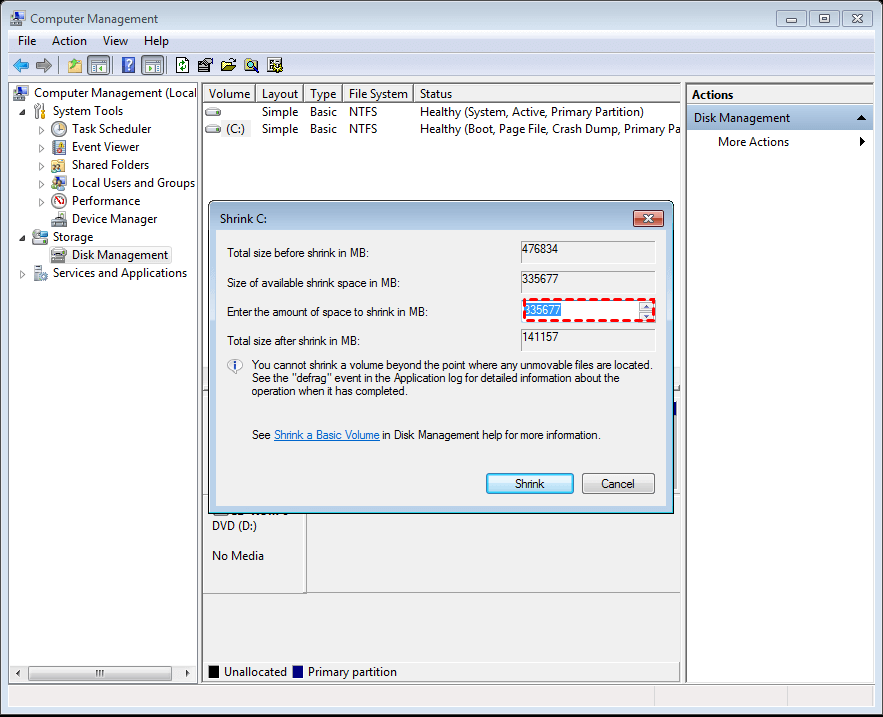Click the amount of space to shrink field

(x=581, y=310)
